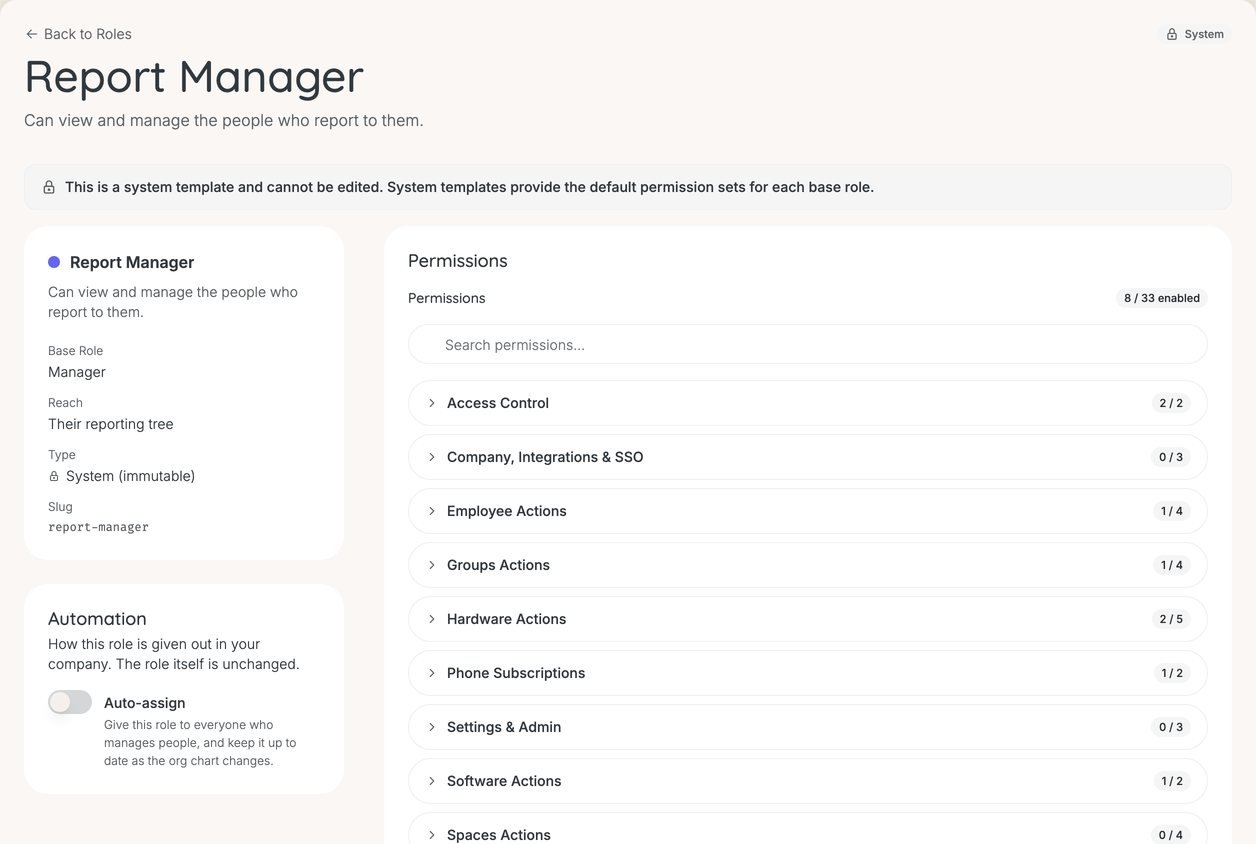Click the 2 / 2 count on Access Control

point(1171,403)
